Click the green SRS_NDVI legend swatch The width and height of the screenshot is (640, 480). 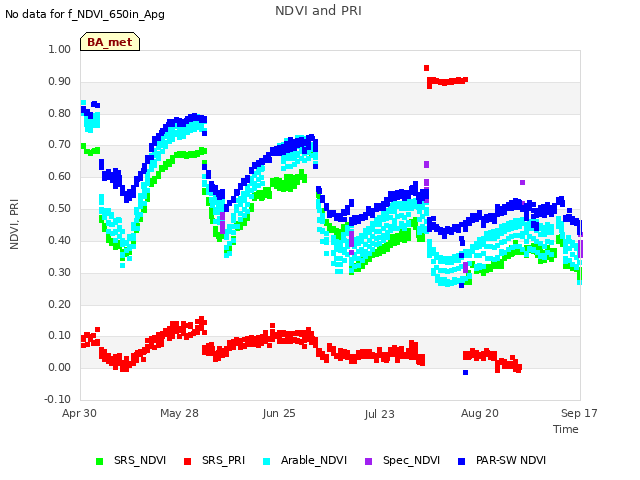[x=99, y=461]
